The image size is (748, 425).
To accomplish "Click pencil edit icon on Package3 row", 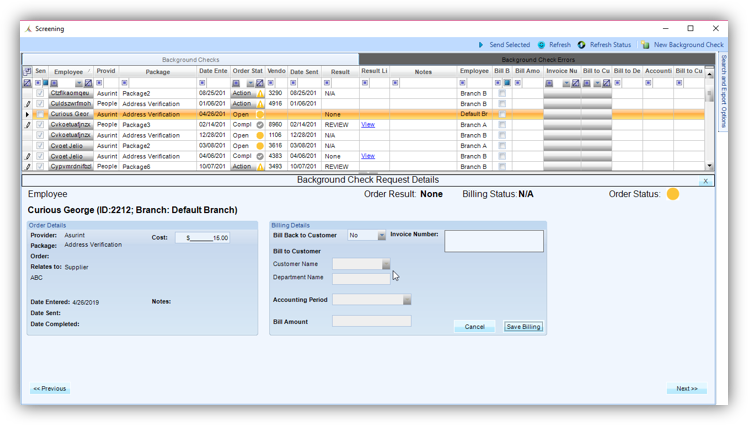I will pos(28,125).
